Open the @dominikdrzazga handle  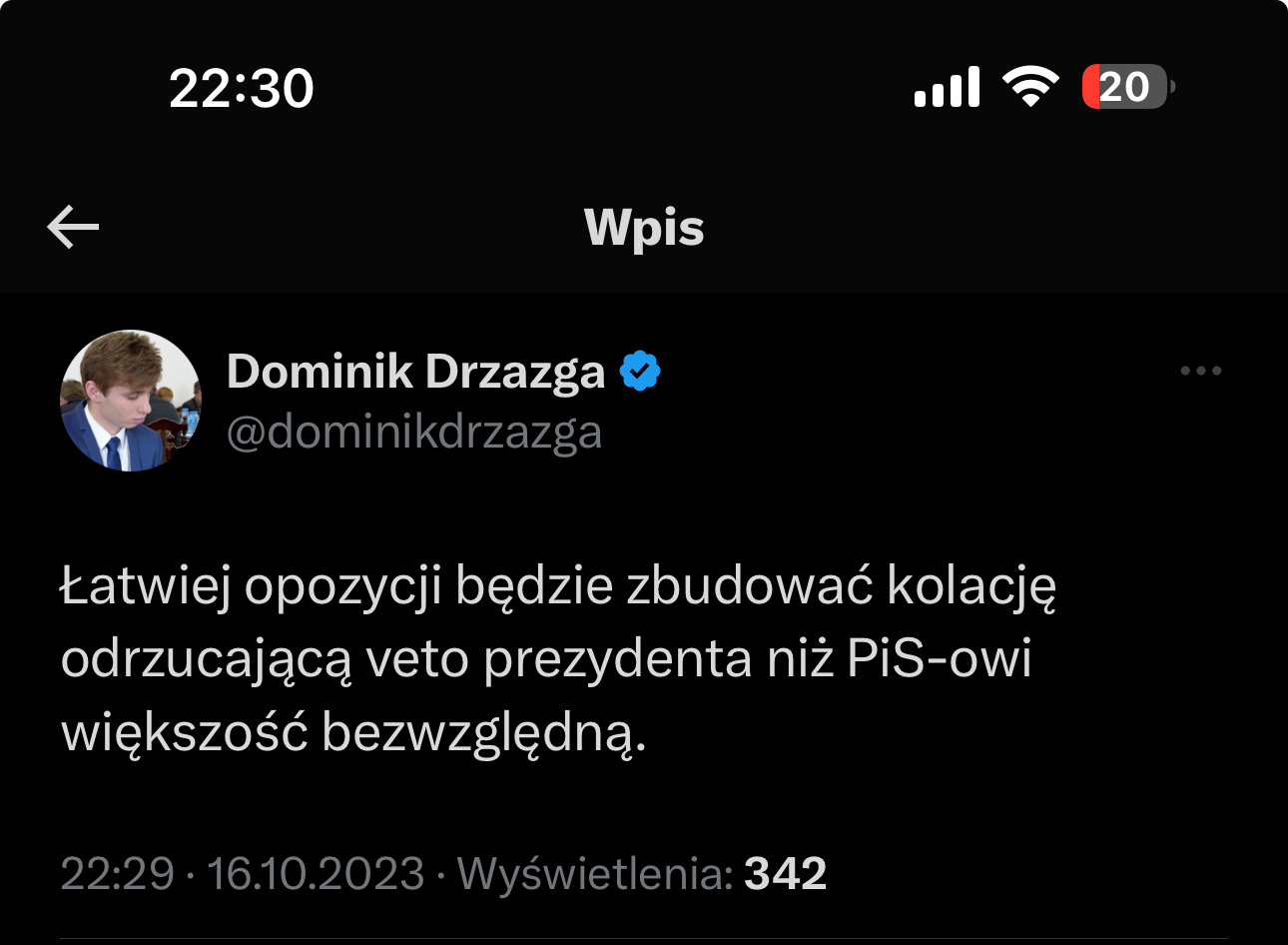click(414, 433)
